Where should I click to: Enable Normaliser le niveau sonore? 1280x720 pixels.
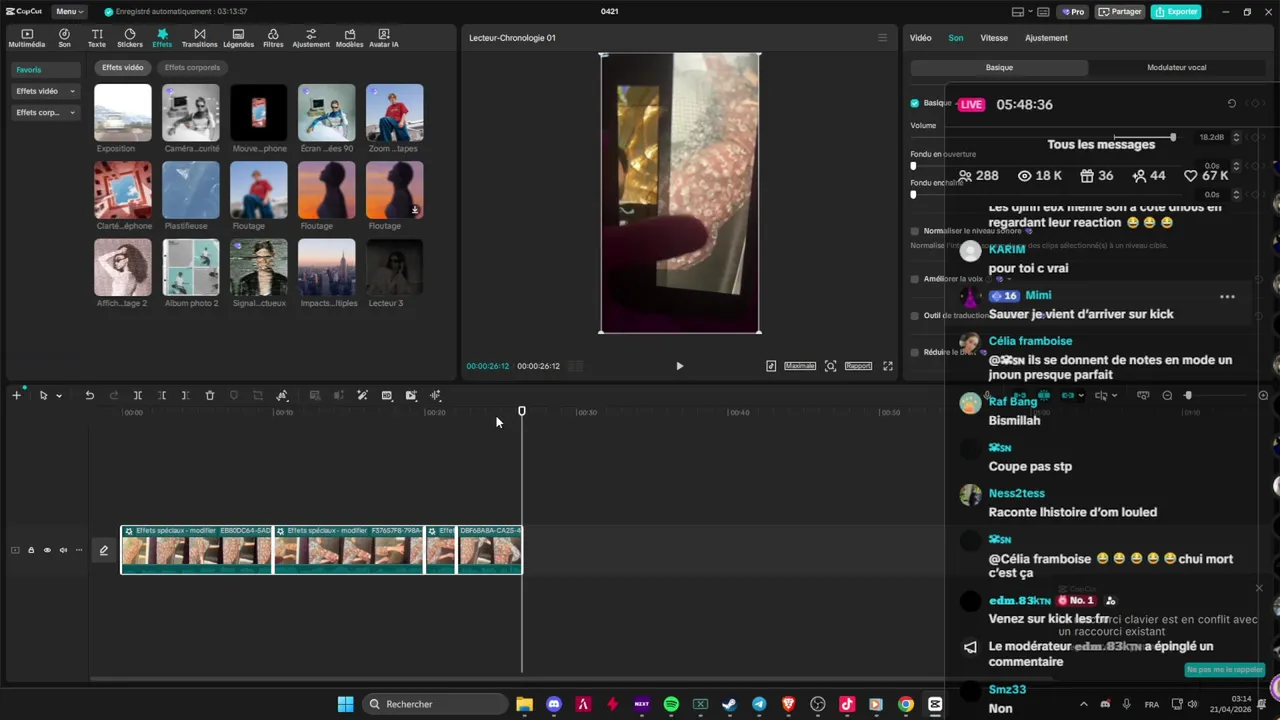pyautogui.click(x=914, y=231)
